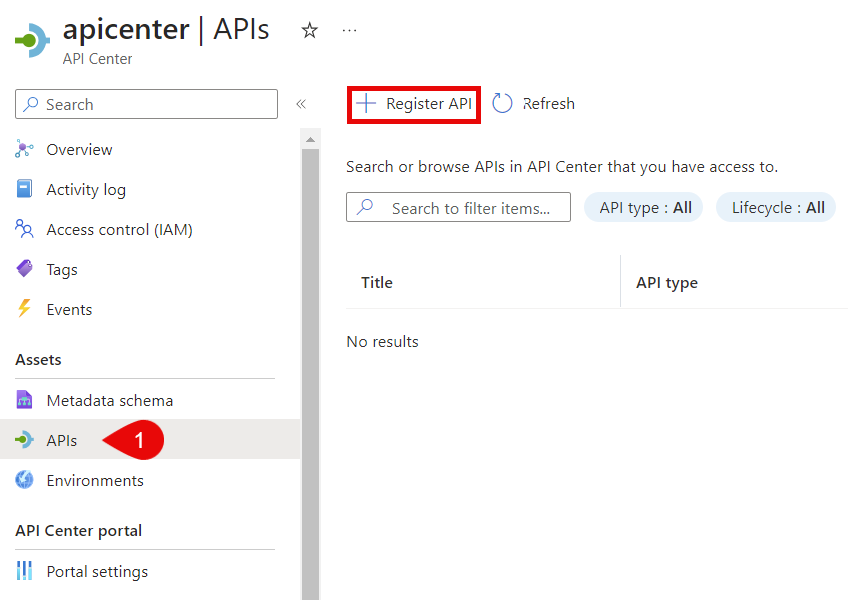This screenshot has width=848, height=600.
Task: Click the Portal settings icon
Action: point(24,571)
